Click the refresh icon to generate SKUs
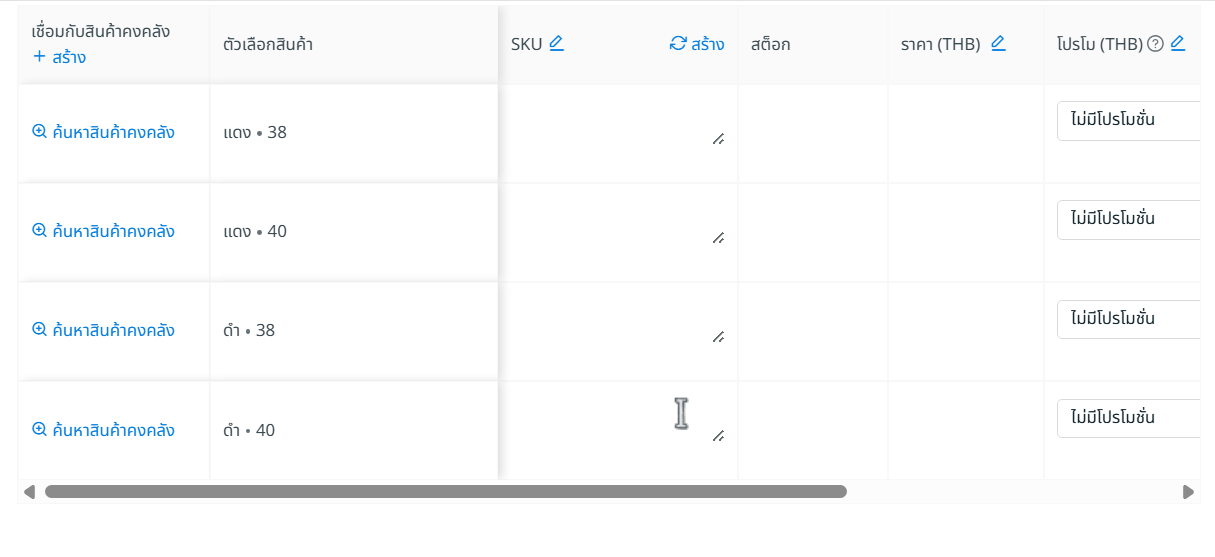 [678, 43]
